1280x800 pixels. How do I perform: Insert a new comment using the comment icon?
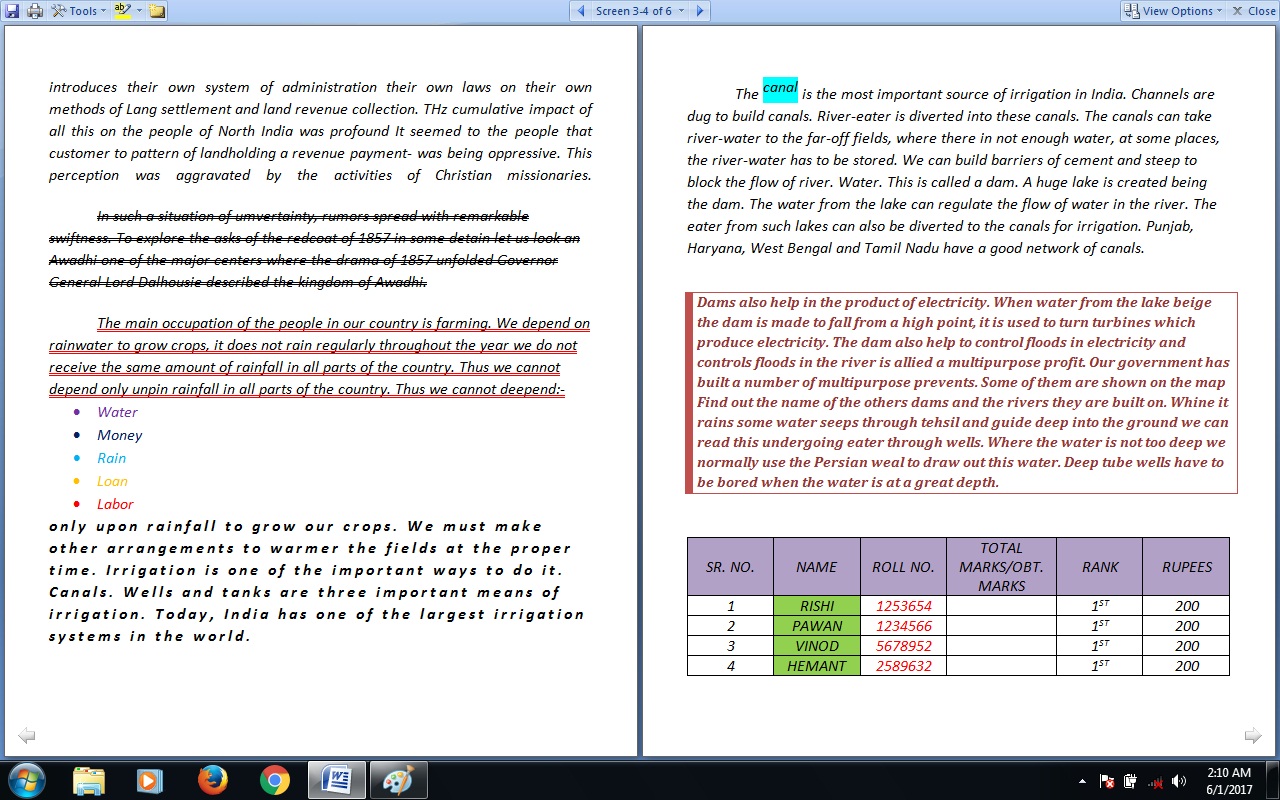pos(156,10)
